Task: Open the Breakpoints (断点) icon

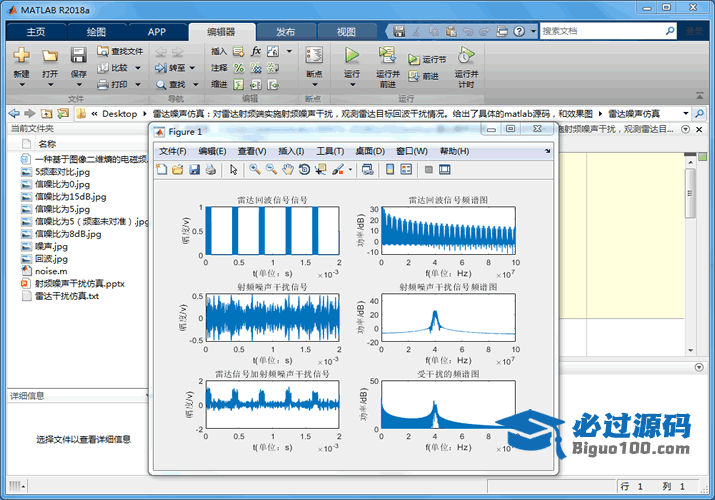Action: click(314, 56)
